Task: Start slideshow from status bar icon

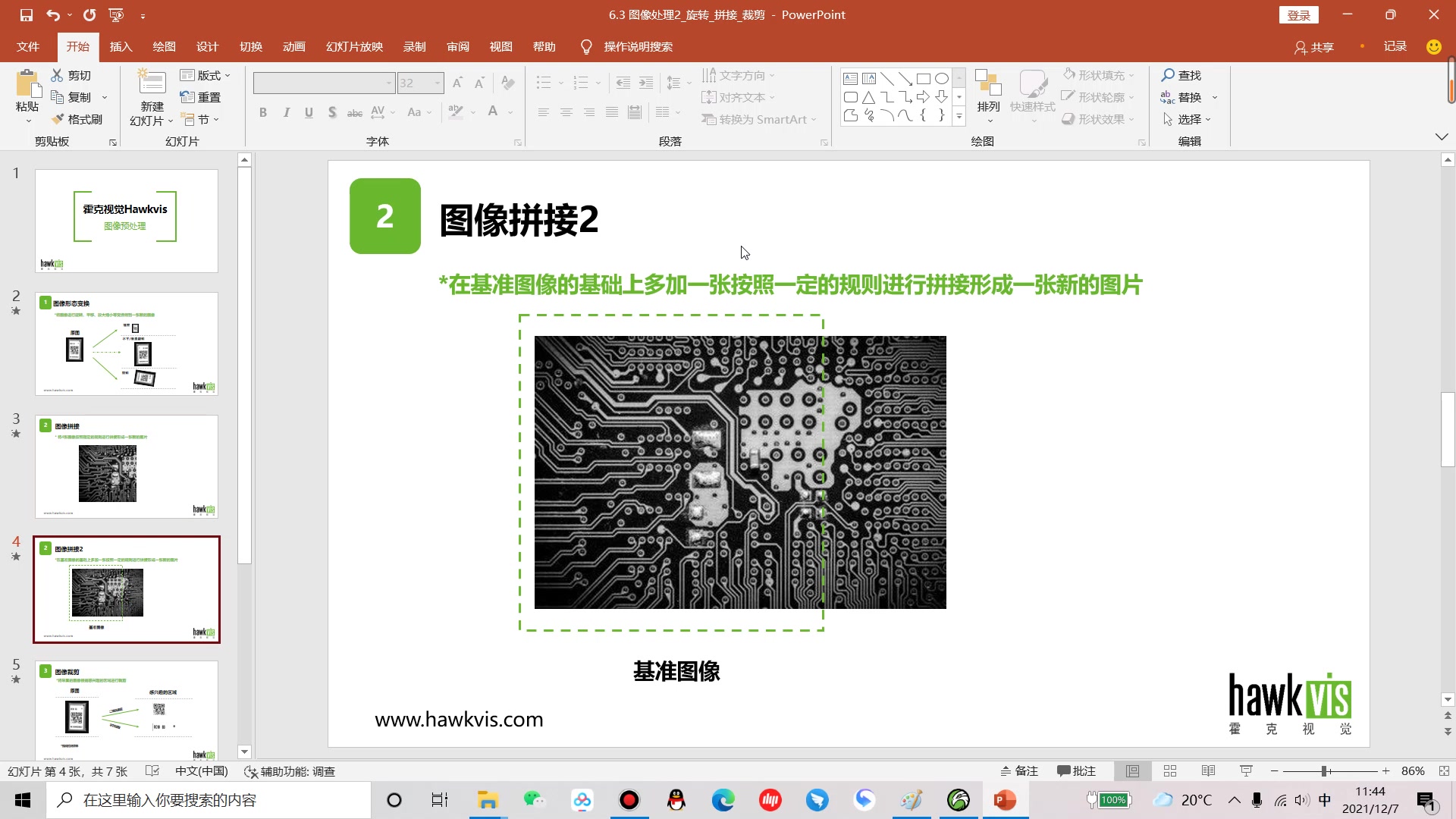Action: [x=1246, y=770]
